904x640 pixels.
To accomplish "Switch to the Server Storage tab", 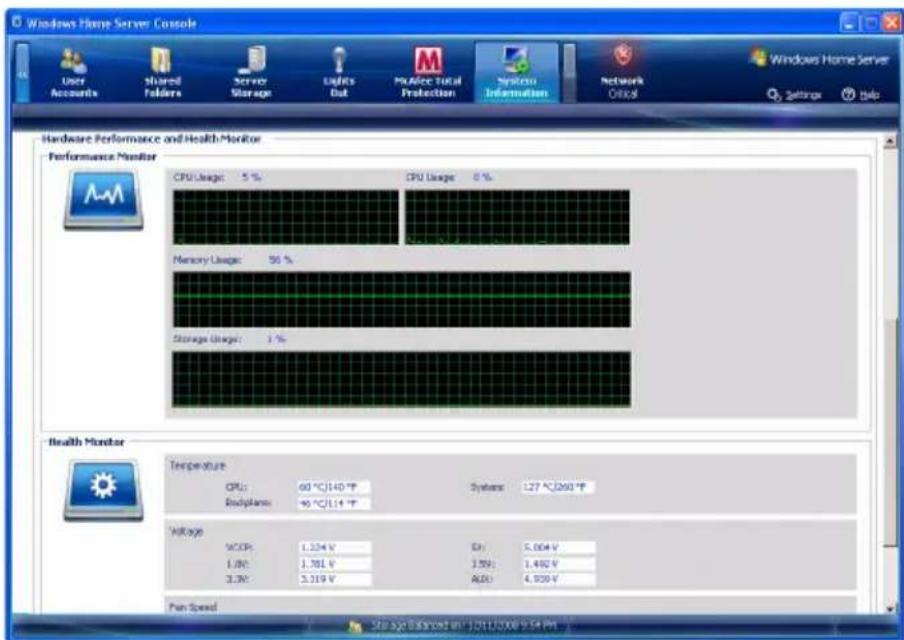I will (251, 73).
